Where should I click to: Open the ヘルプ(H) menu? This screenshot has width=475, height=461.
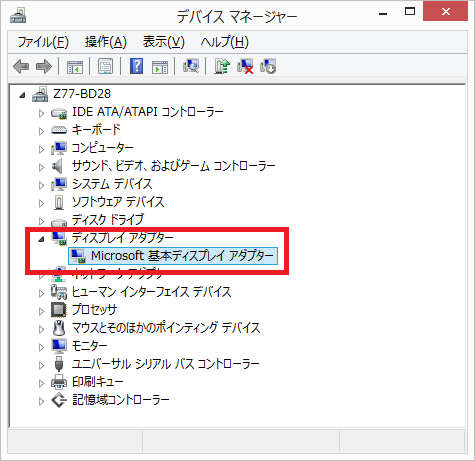click(225, 42)
